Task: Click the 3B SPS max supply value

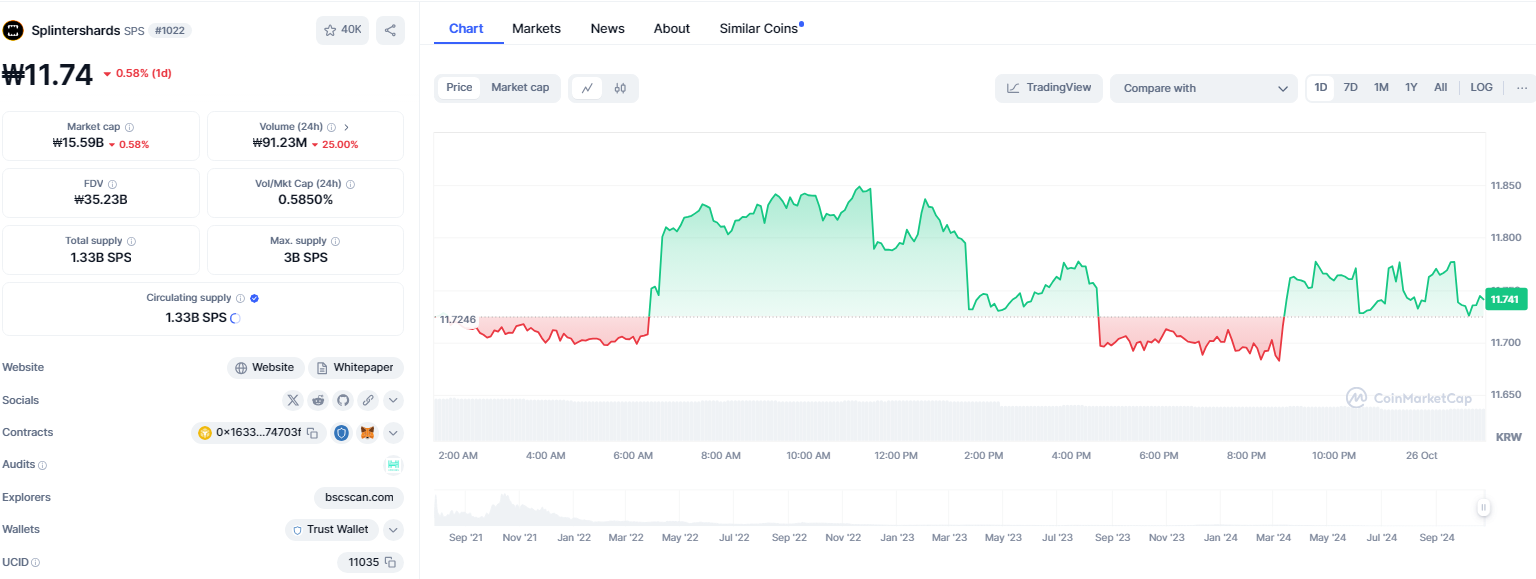Action: [x=305, y=257]
